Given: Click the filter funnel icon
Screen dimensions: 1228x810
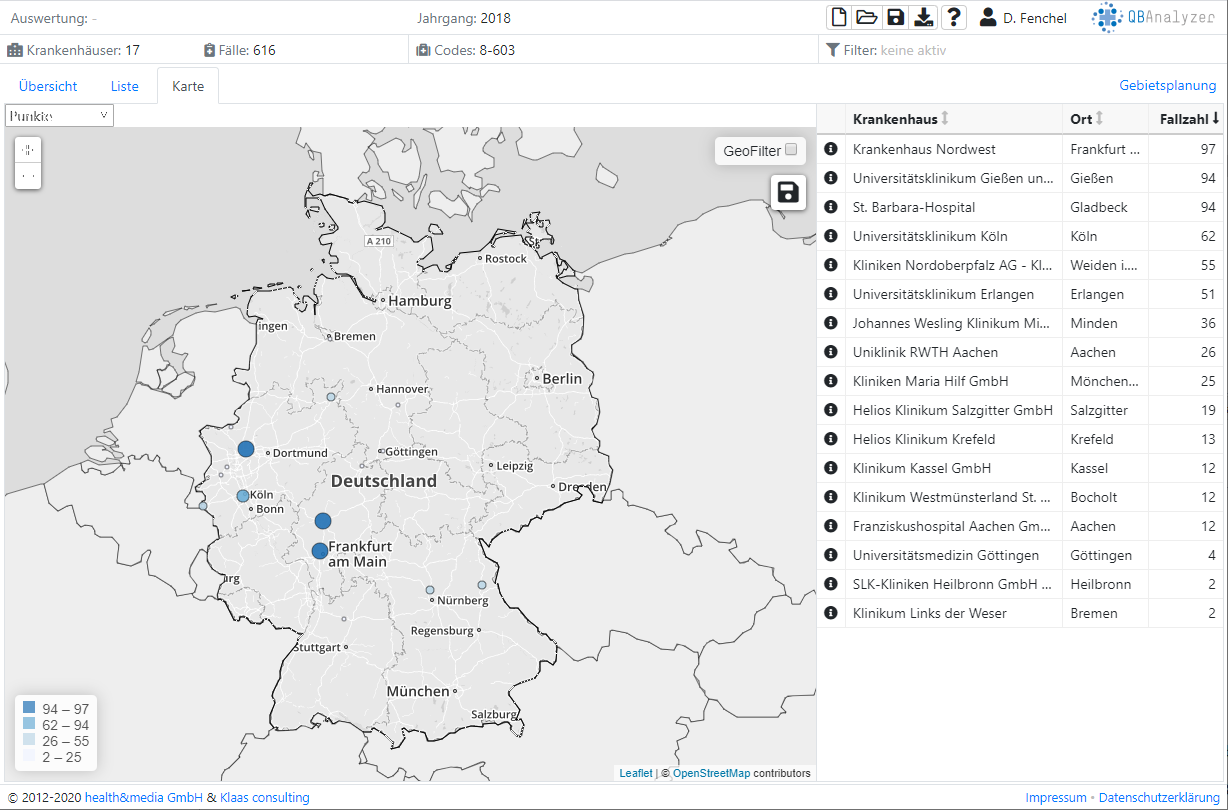Looking at the screenshot, I should [832, 50].
